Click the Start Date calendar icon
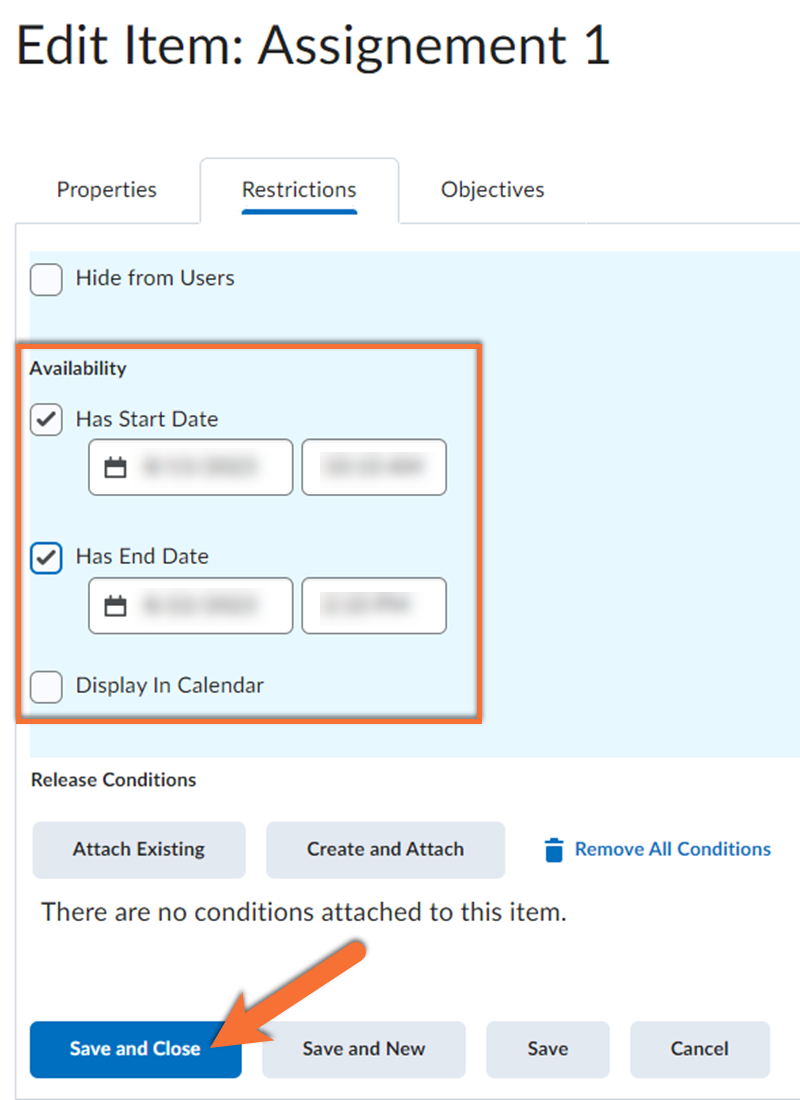Screen dimensions: 800x1100 pos(116,467)
